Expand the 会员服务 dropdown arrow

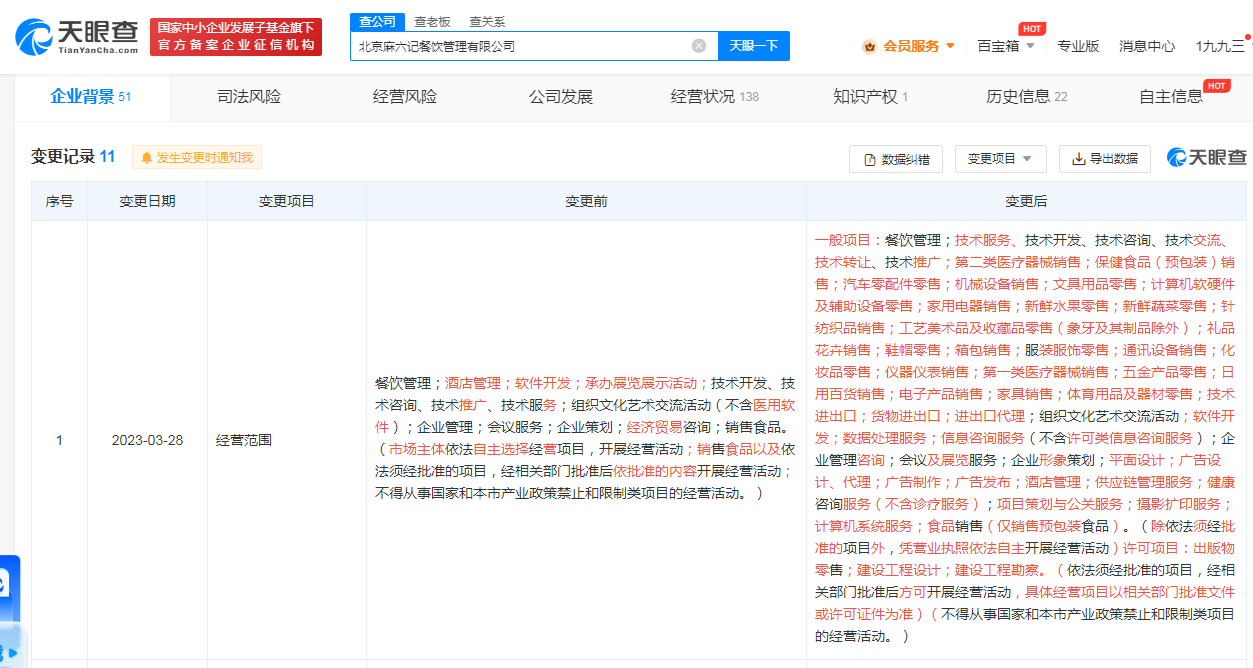tap(949, 46)
